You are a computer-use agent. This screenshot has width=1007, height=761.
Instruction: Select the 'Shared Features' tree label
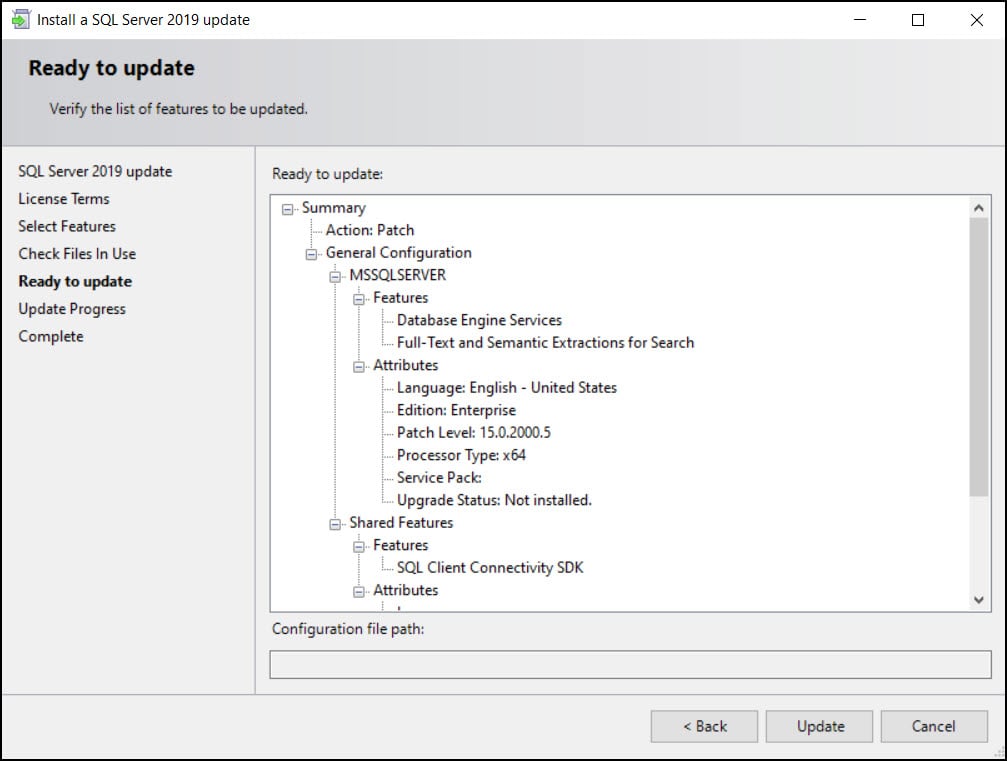(x=401, y=523)
